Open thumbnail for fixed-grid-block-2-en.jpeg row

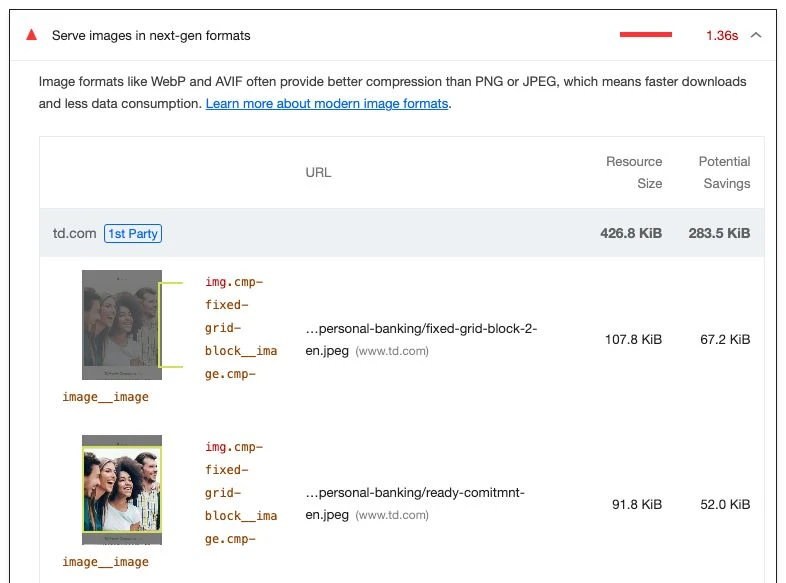[x=122, y=325]
